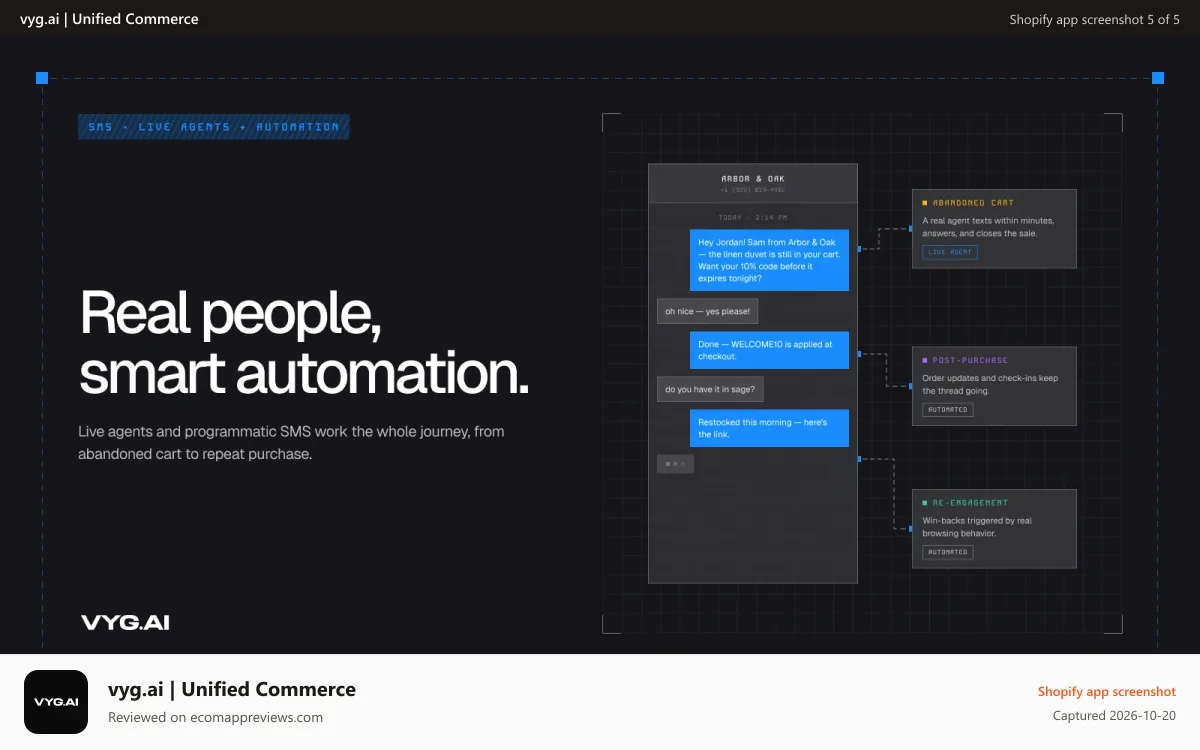Click the Abandoned Cart card title
This screenshot has height=750, width=1200.
tap(973, 203)
